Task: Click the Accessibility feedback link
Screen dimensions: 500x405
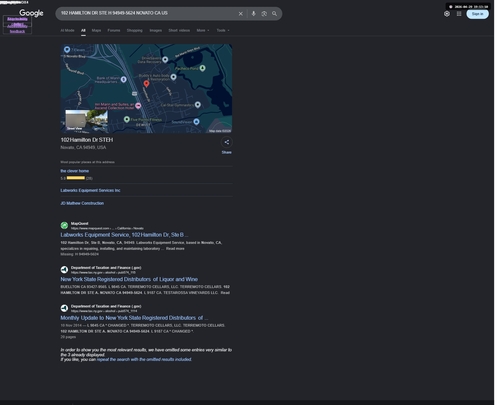Action: [x=17, y=29]
